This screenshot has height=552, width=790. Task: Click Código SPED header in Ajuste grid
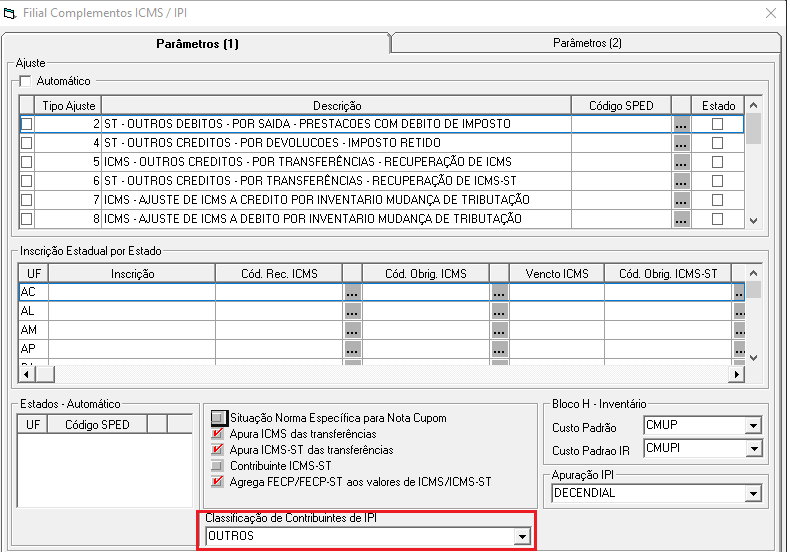tap(621, 106)
